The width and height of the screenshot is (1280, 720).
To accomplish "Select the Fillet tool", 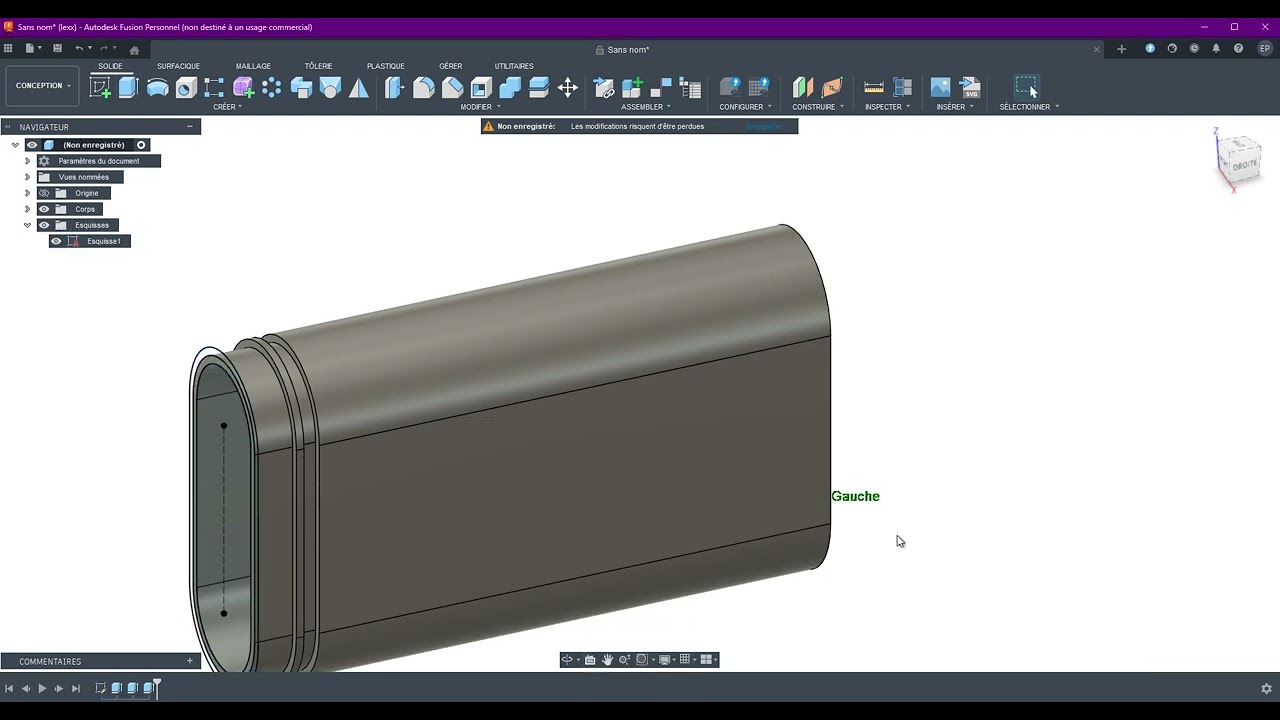I will coord(423,88).
